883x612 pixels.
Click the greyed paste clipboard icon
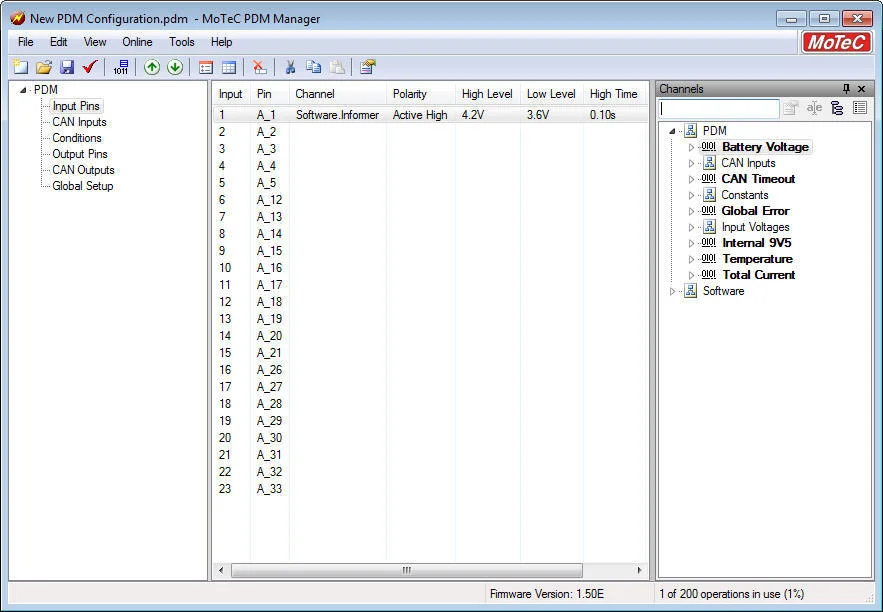click(x=337, y=68)
